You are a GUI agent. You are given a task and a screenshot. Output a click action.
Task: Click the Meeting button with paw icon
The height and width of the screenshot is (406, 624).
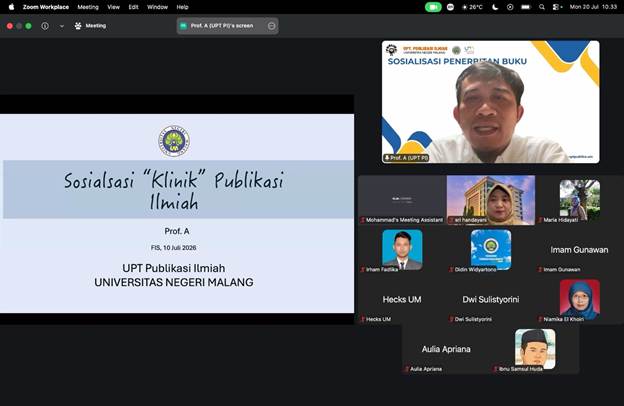point(90,26)
